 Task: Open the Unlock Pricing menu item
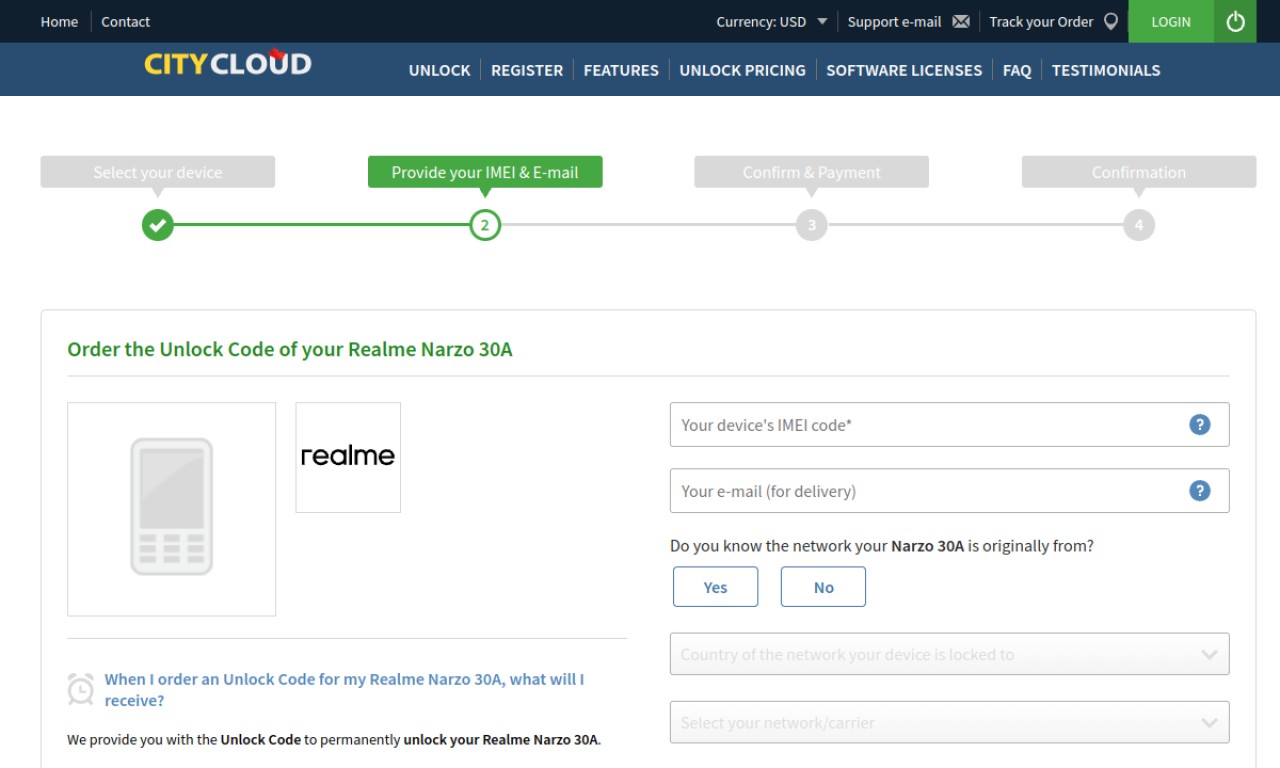pyautogui.click(x=742, y=70)
